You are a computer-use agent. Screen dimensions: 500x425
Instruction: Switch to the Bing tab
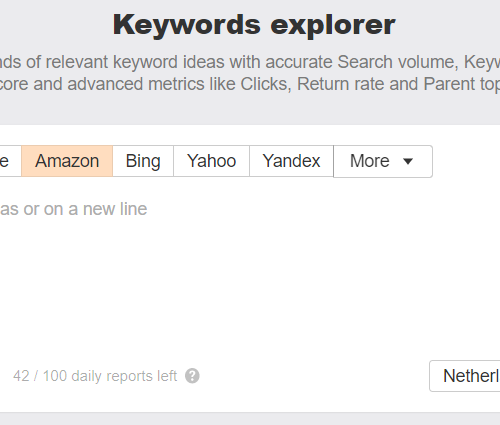143,161
